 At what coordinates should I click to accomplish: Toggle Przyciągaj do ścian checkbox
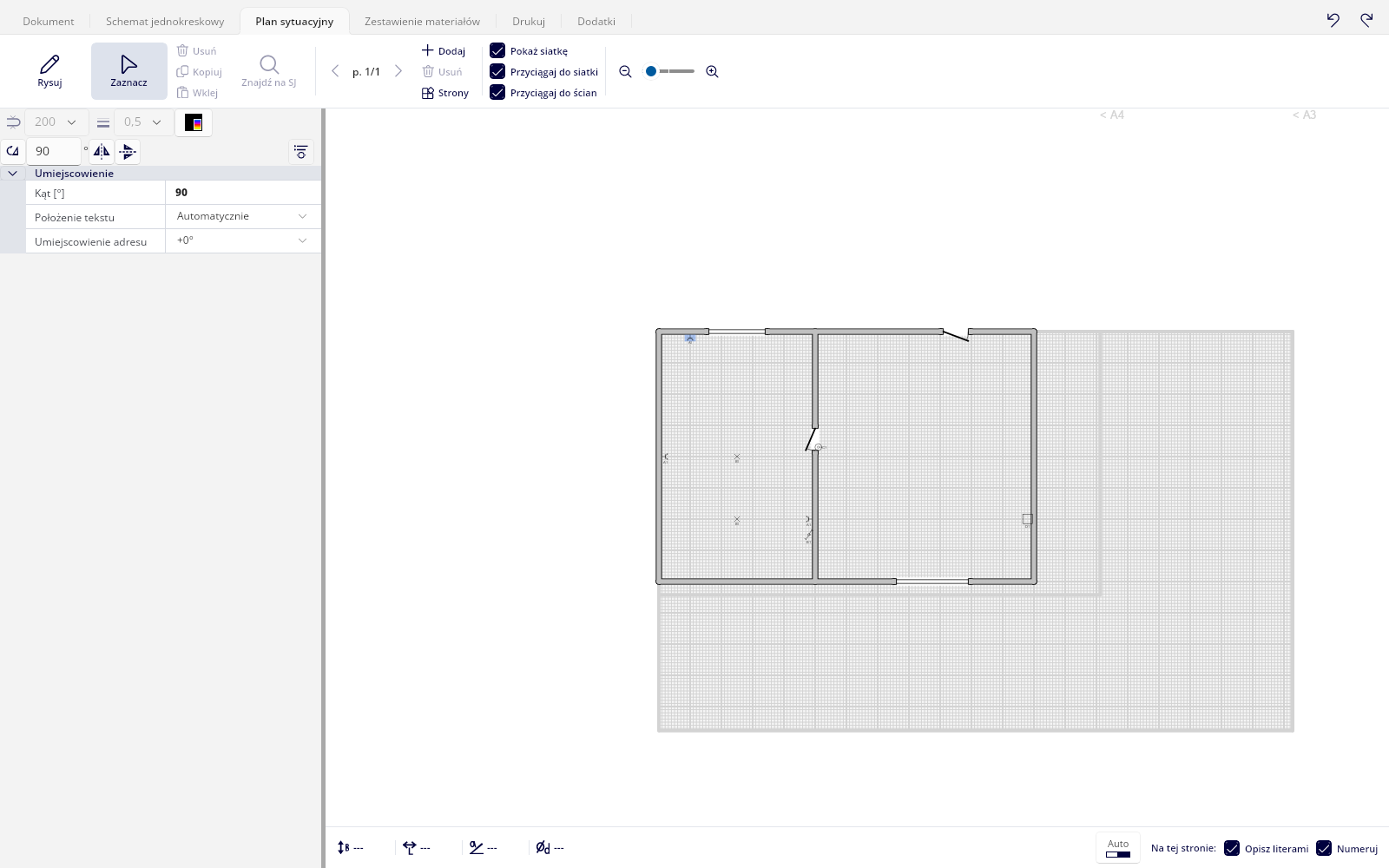[x=497, y=93]
